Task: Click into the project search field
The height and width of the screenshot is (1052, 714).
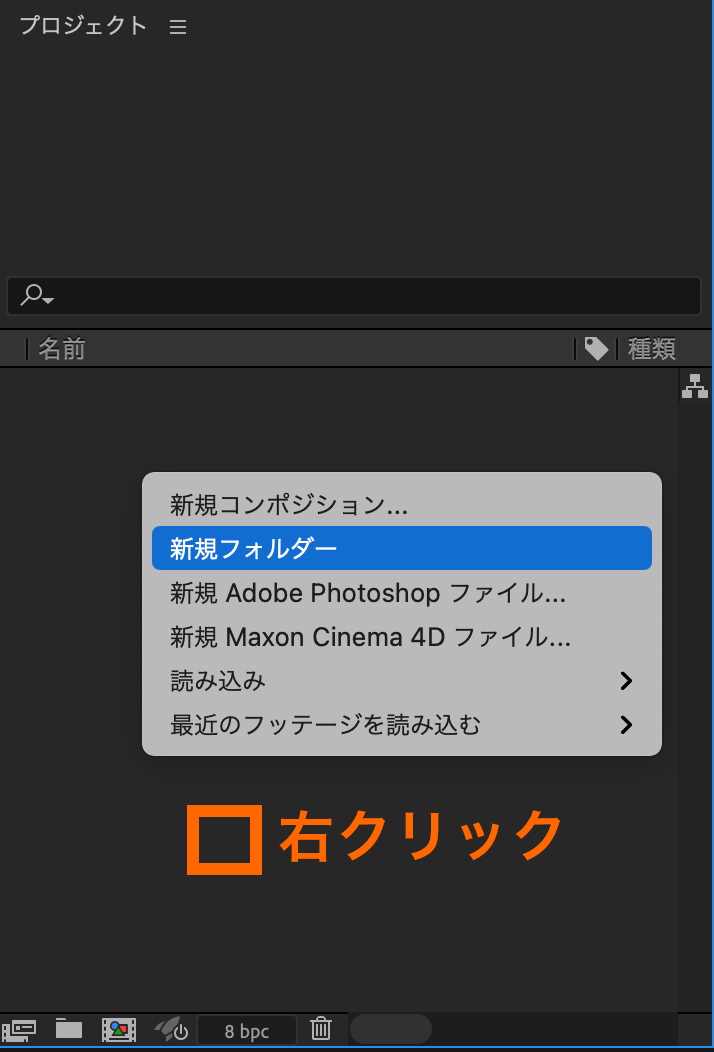Action: point(370,296)
